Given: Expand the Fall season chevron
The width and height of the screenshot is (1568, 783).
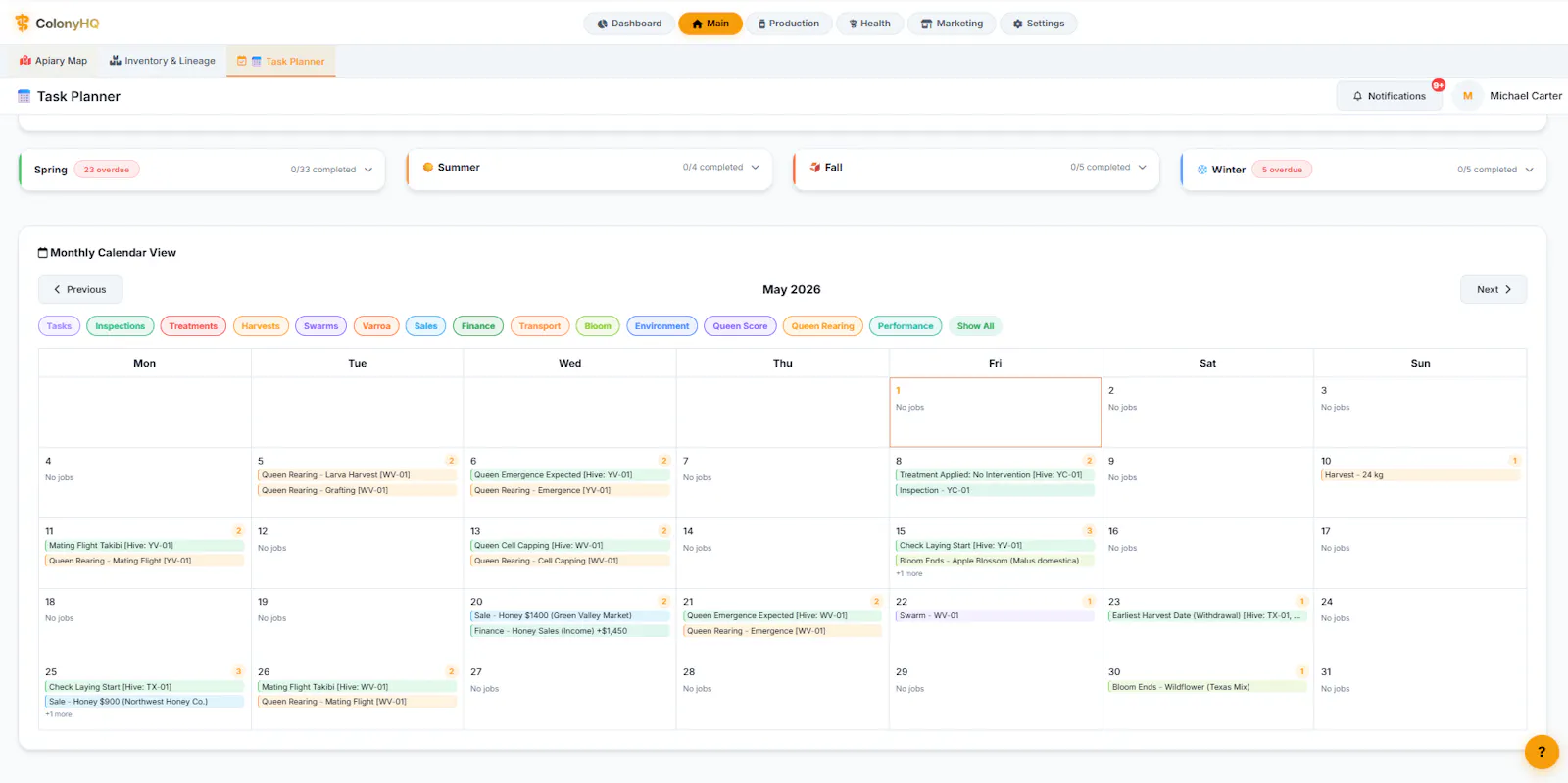Looking at the screenshot, I should [1143, 168].
